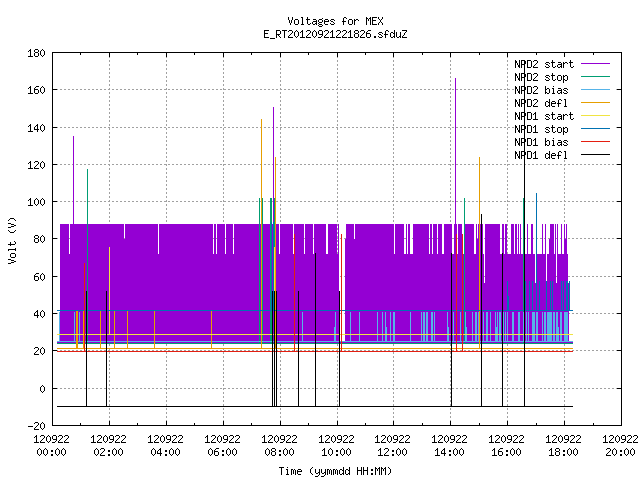The width and height of the screenshot is (640, 480).
Task: Click the Voltages for MEX chart title
Action: click(x=335, y=21)
